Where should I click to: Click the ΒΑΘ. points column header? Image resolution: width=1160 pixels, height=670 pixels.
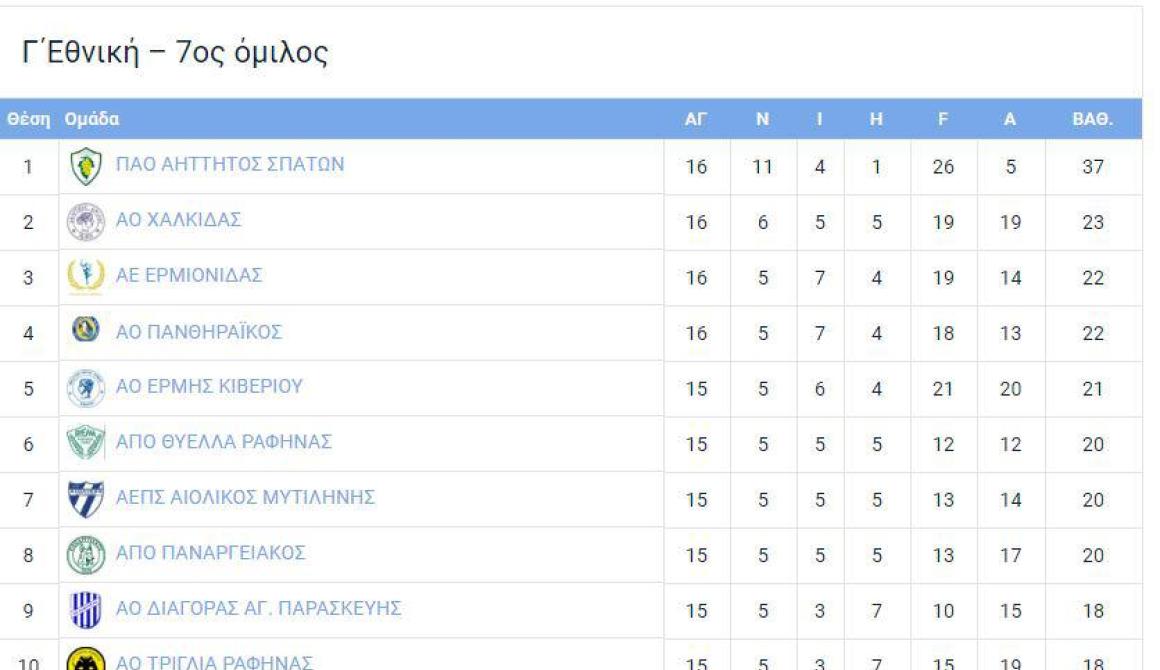point(1093,119)
